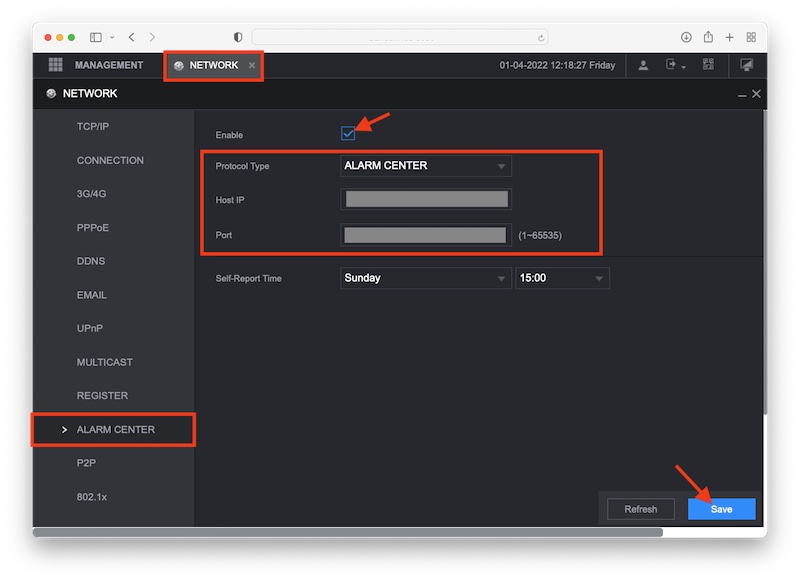
Task: Click the Host IP input field
Action: click(426, 200)
